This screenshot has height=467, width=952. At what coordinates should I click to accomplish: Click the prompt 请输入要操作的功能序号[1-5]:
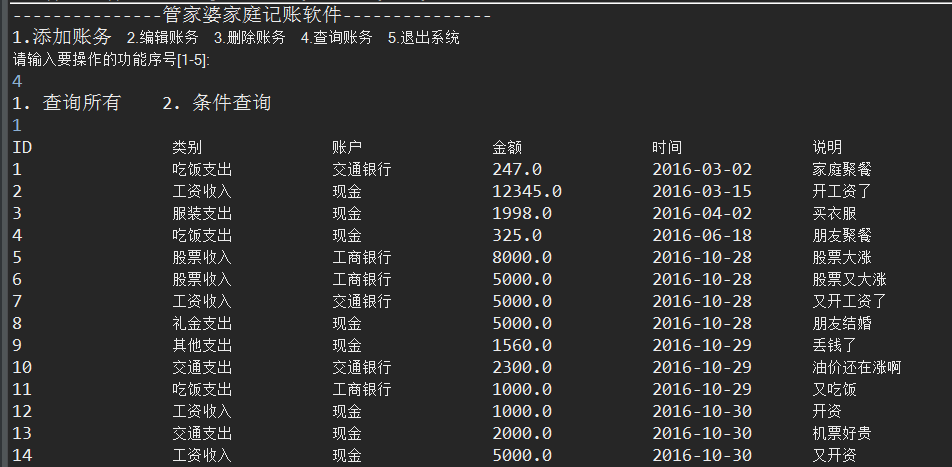[111, 60]
